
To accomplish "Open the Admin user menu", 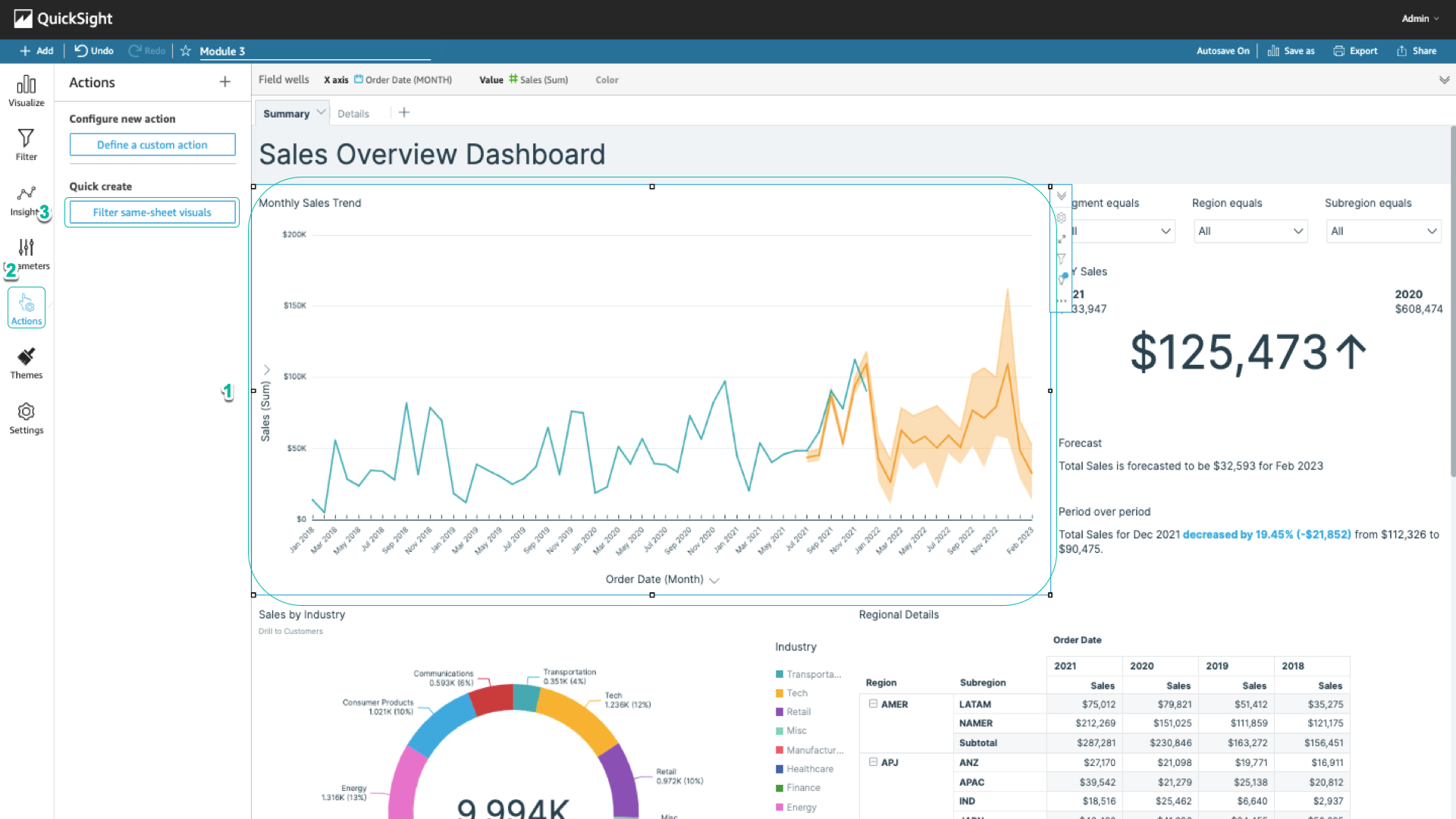I will pos(1420,19).
